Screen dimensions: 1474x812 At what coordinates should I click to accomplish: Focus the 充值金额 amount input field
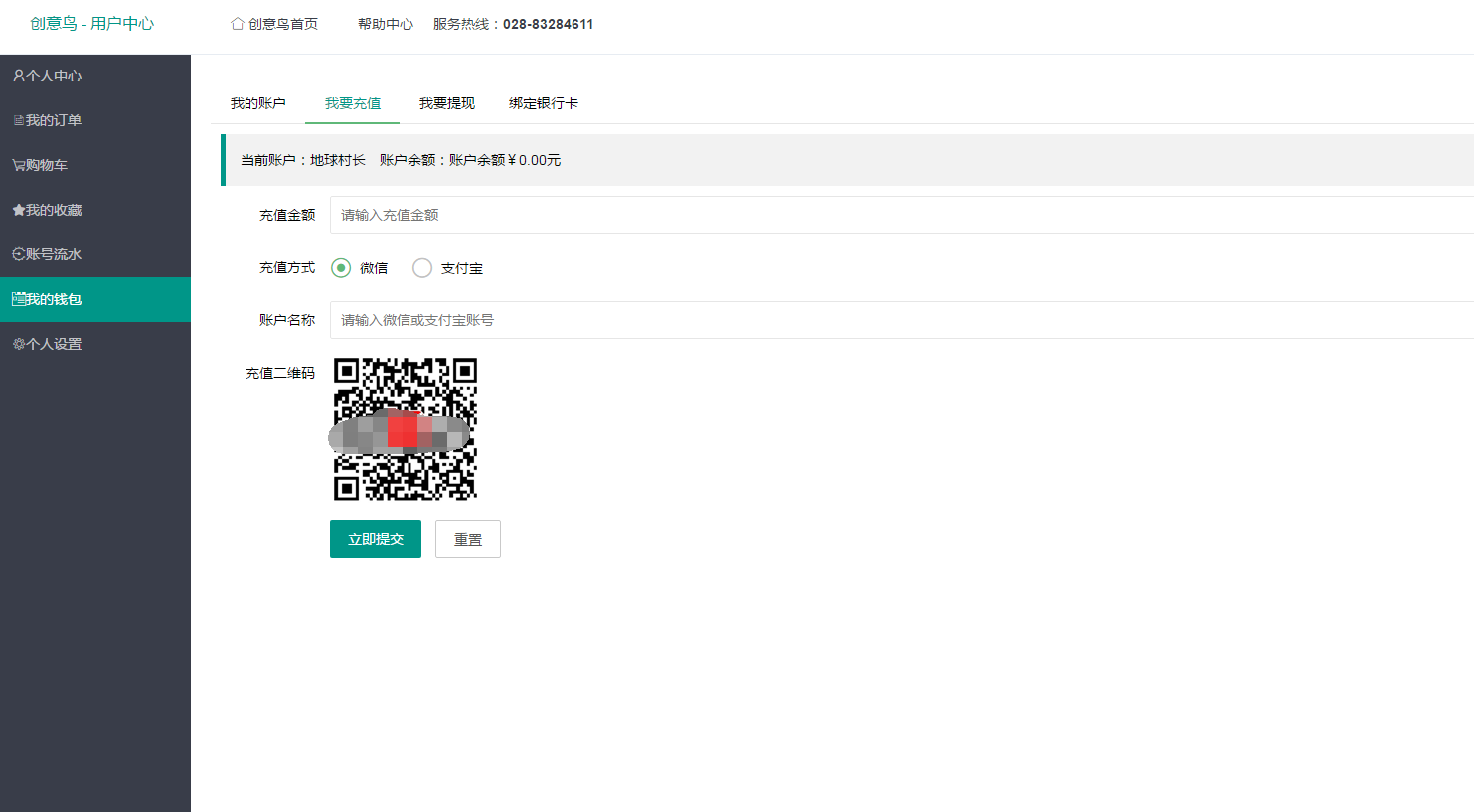[895, 215]
